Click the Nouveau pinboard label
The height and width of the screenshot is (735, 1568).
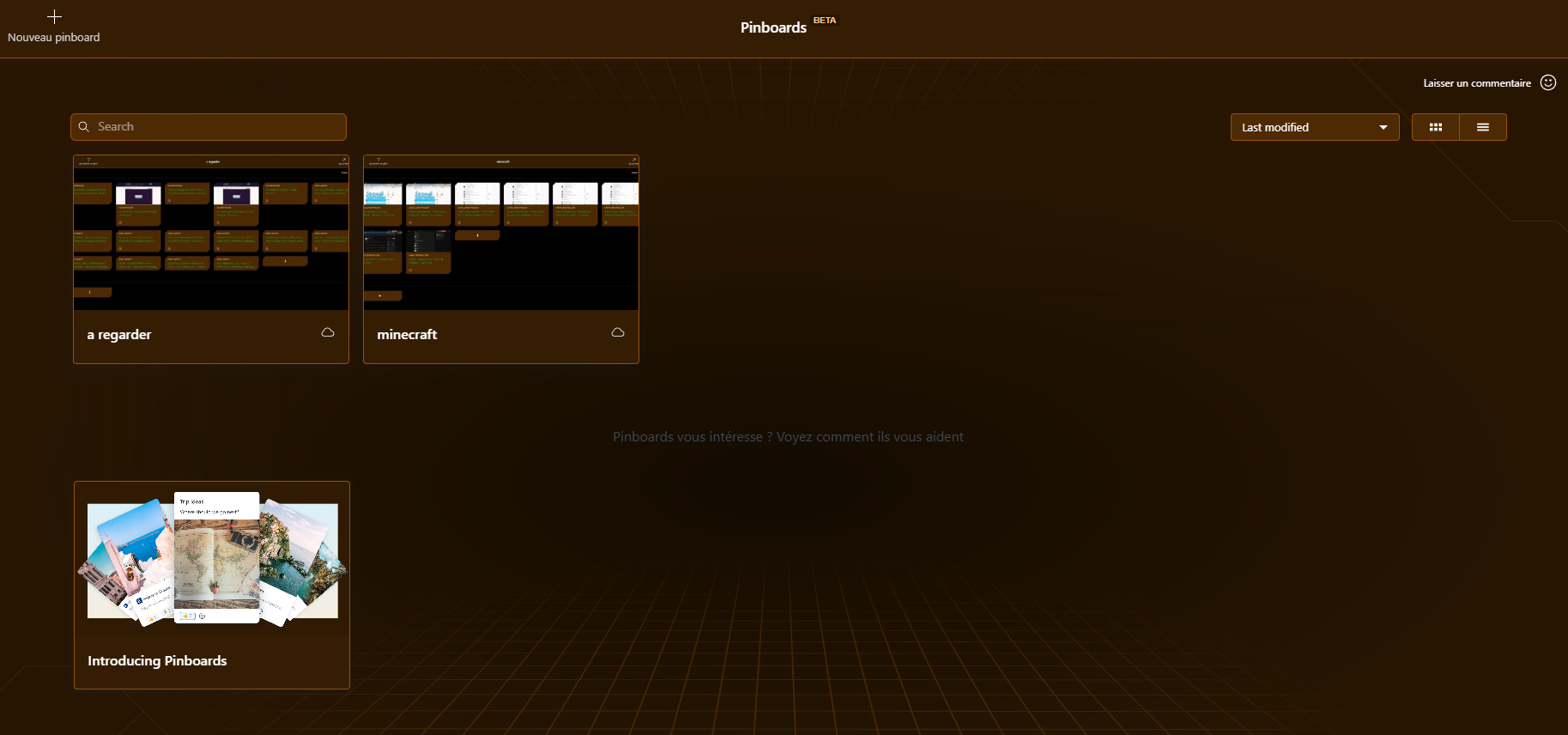click(x=54, y=38)
